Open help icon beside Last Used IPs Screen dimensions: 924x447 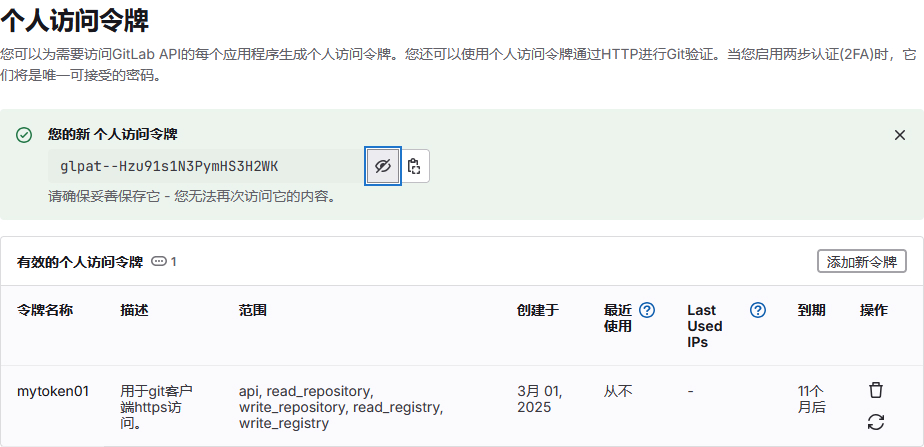758,310
